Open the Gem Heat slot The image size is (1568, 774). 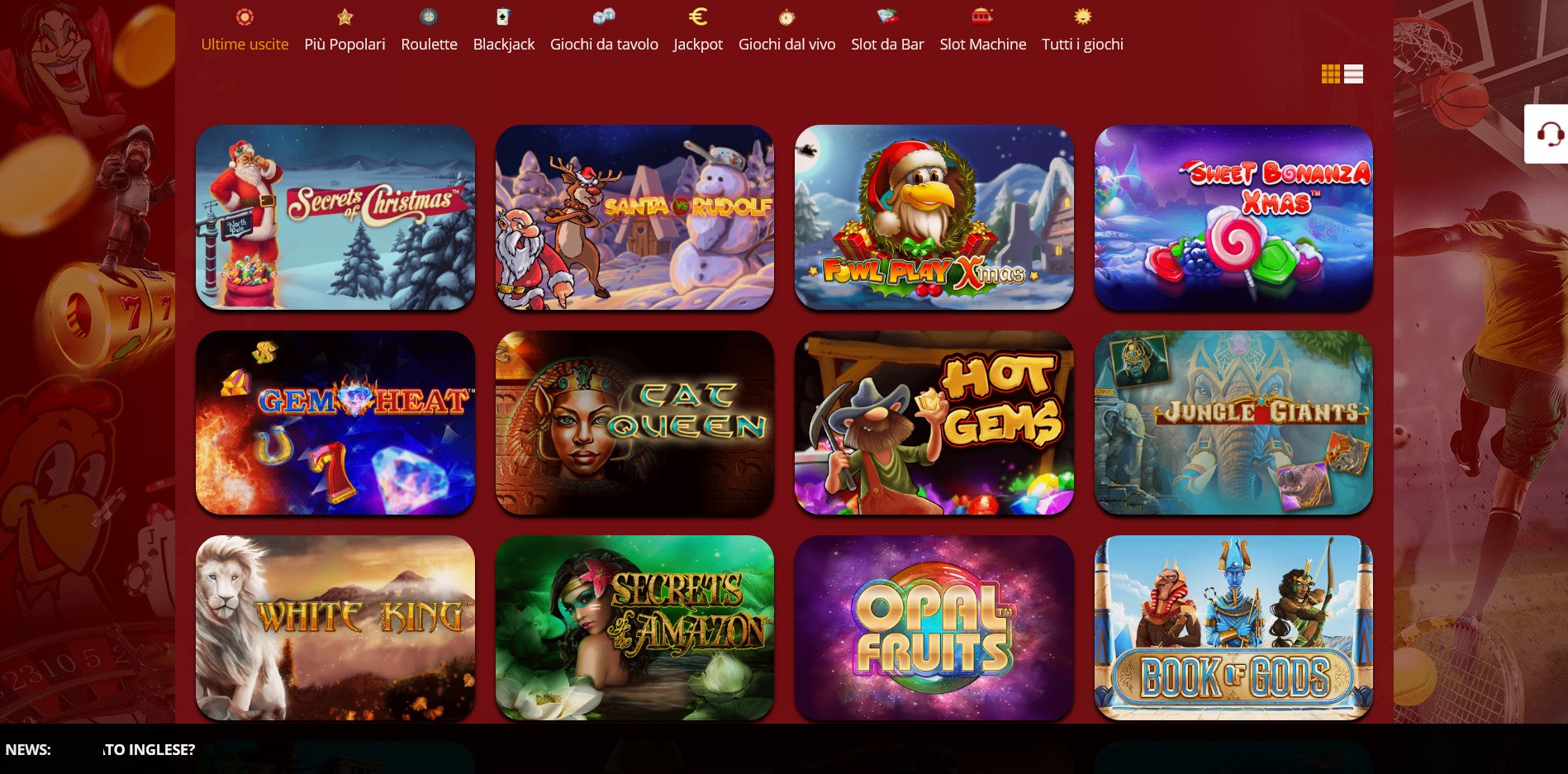pyautogui.click(x=335, y=423)
